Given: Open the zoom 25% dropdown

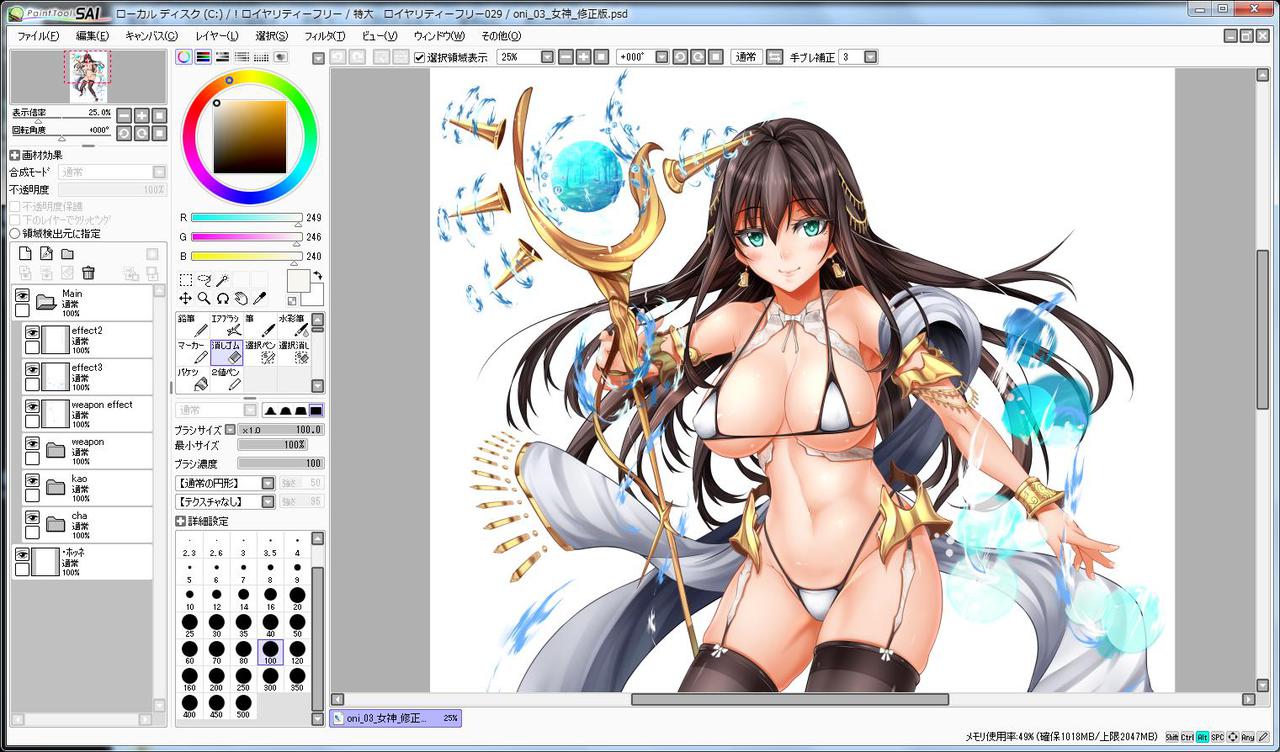Looking at the screenshot, I should coord(547,57).
